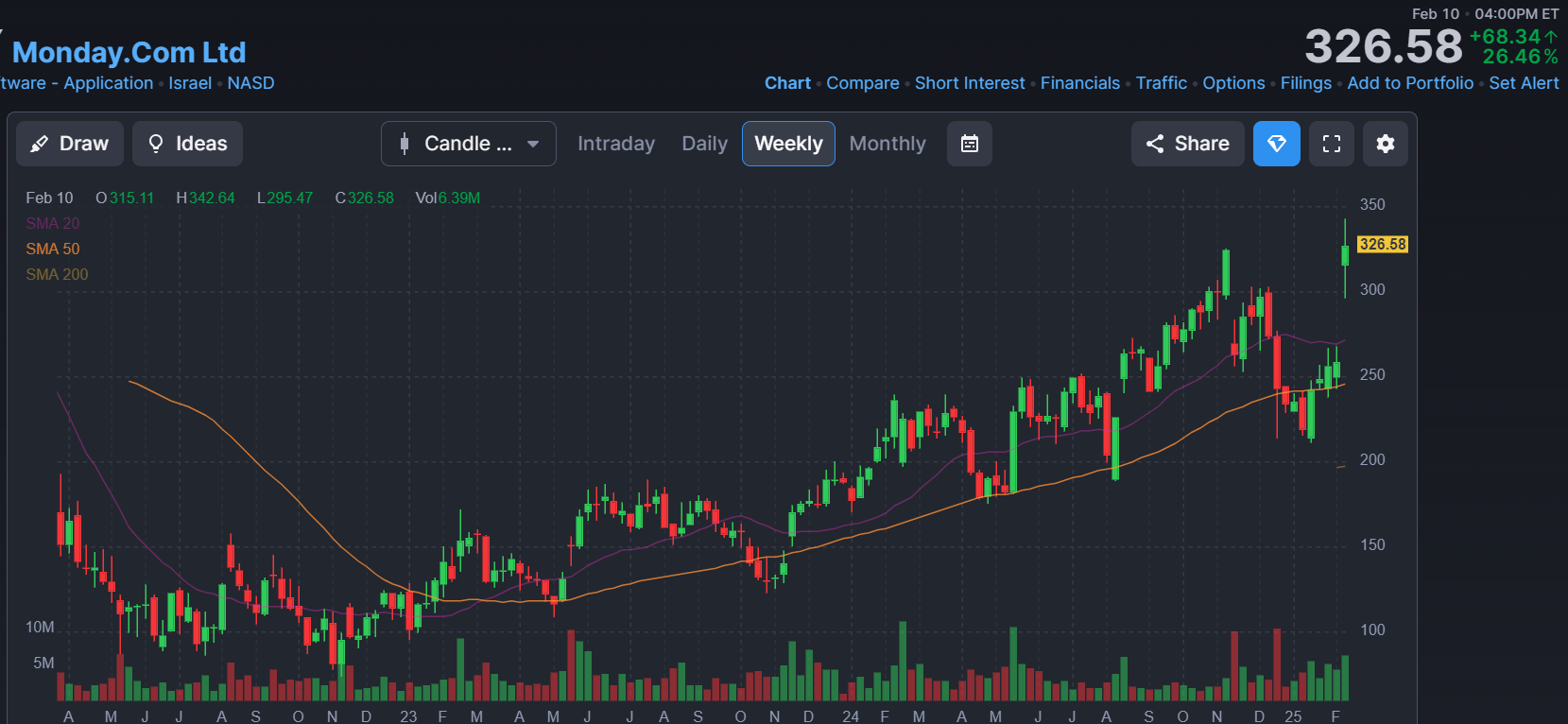Click the blue diamond premium icon
The height and width of the screenshot is (724, 1568).
1276,144
